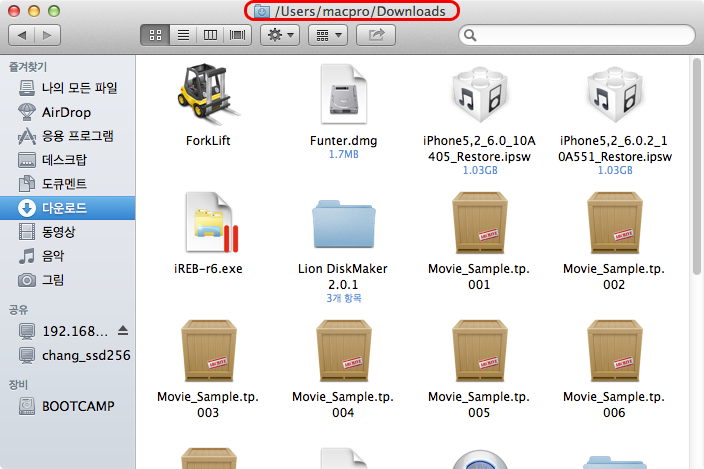Select Movie_Sample.tp.004 archive icon
This screenshot has height=469, width=704.
(x=343, y=351)
